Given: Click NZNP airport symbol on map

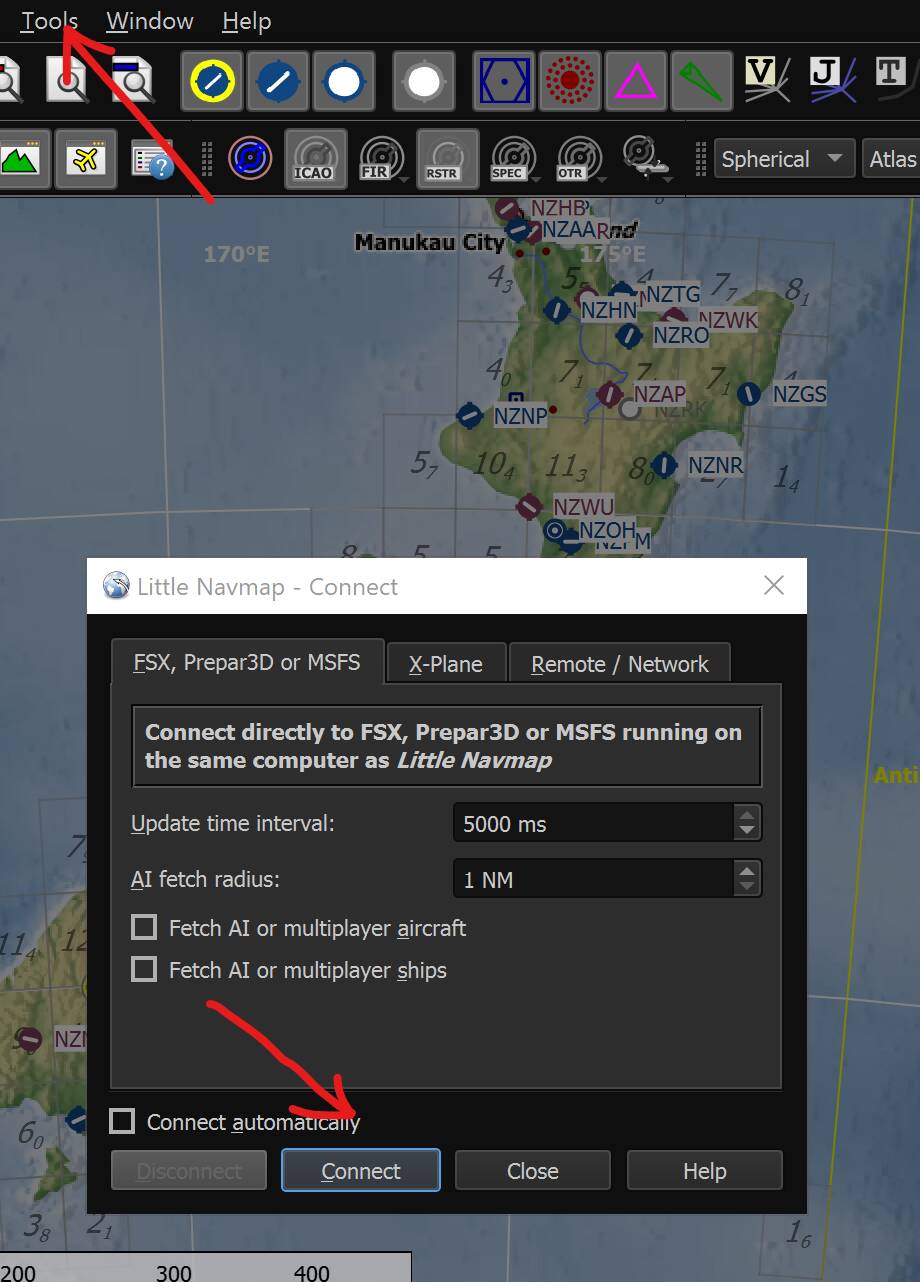Looking at the screenshot, I should pos(469,414).
